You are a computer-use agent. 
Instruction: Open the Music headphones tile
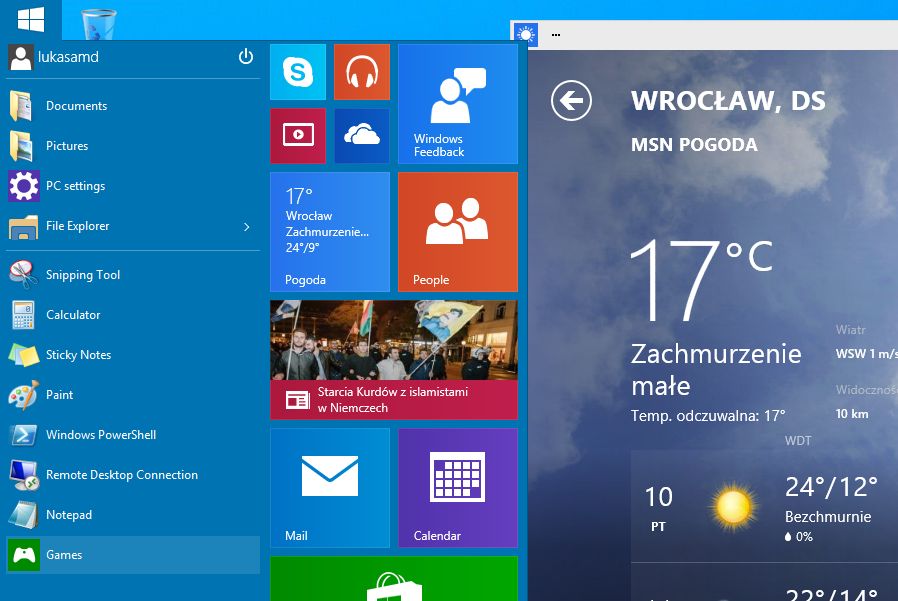(362, 72)
